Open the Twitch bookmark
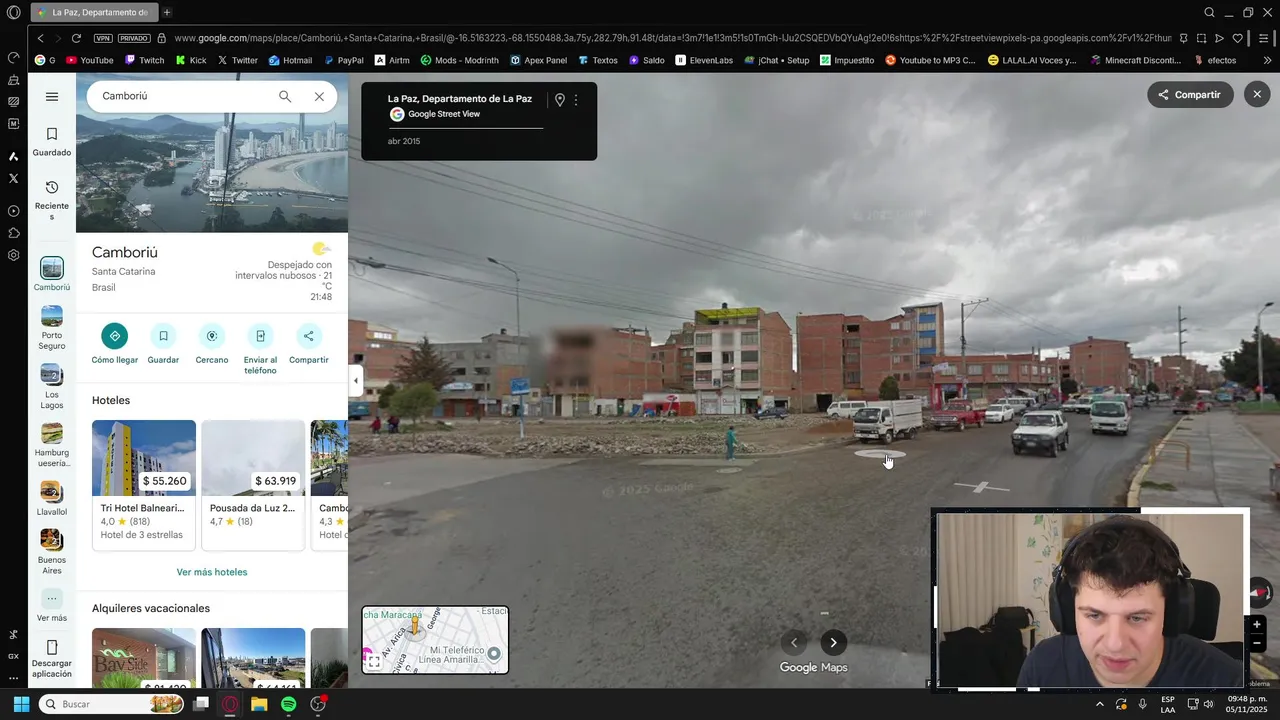Image resolution: width=1280 pixels, height=720 pixels. tap(144, 60)
